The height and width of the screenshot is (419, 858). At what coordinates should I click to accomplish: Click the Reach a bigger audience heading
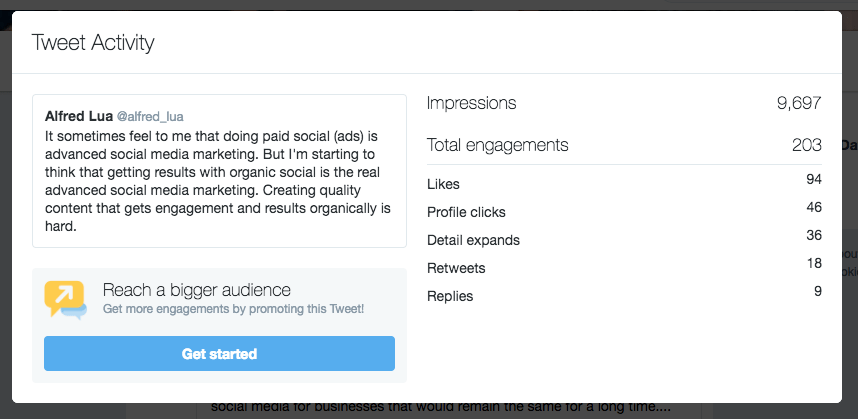point(197,290)
